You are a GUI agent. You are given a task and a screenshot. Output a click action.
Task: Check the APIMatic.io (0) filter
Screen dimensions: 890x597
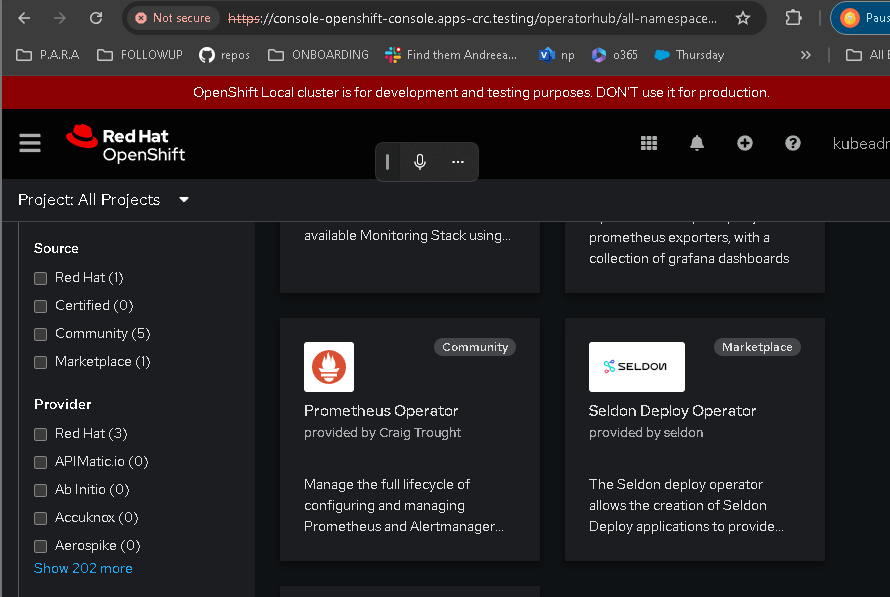(x=40, y=463)
